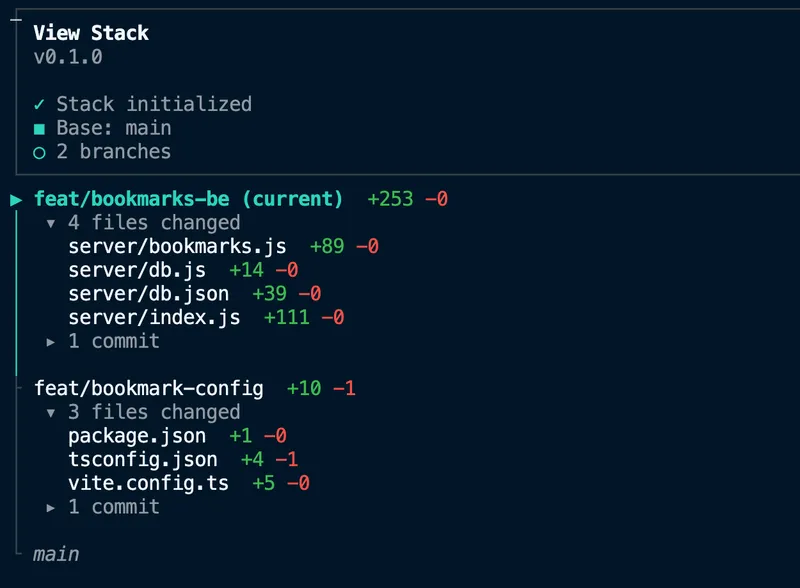This screenshot has height=588, width=800.
Task: Open server/index.js file entry
Action: [x=154, y=317]
